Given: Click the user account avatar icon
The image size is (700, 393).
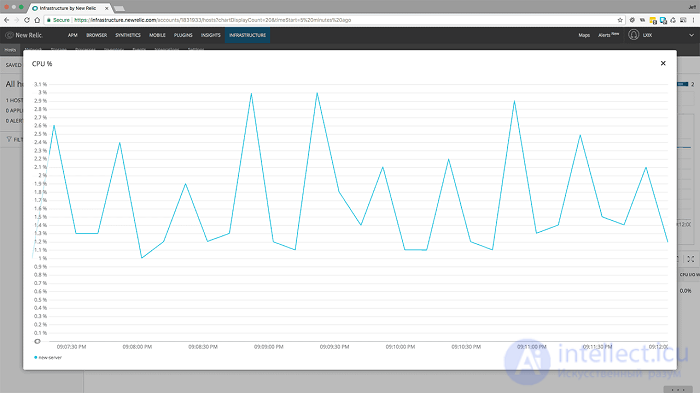Looking at the screenshot, I should click(x=633, y=35).
